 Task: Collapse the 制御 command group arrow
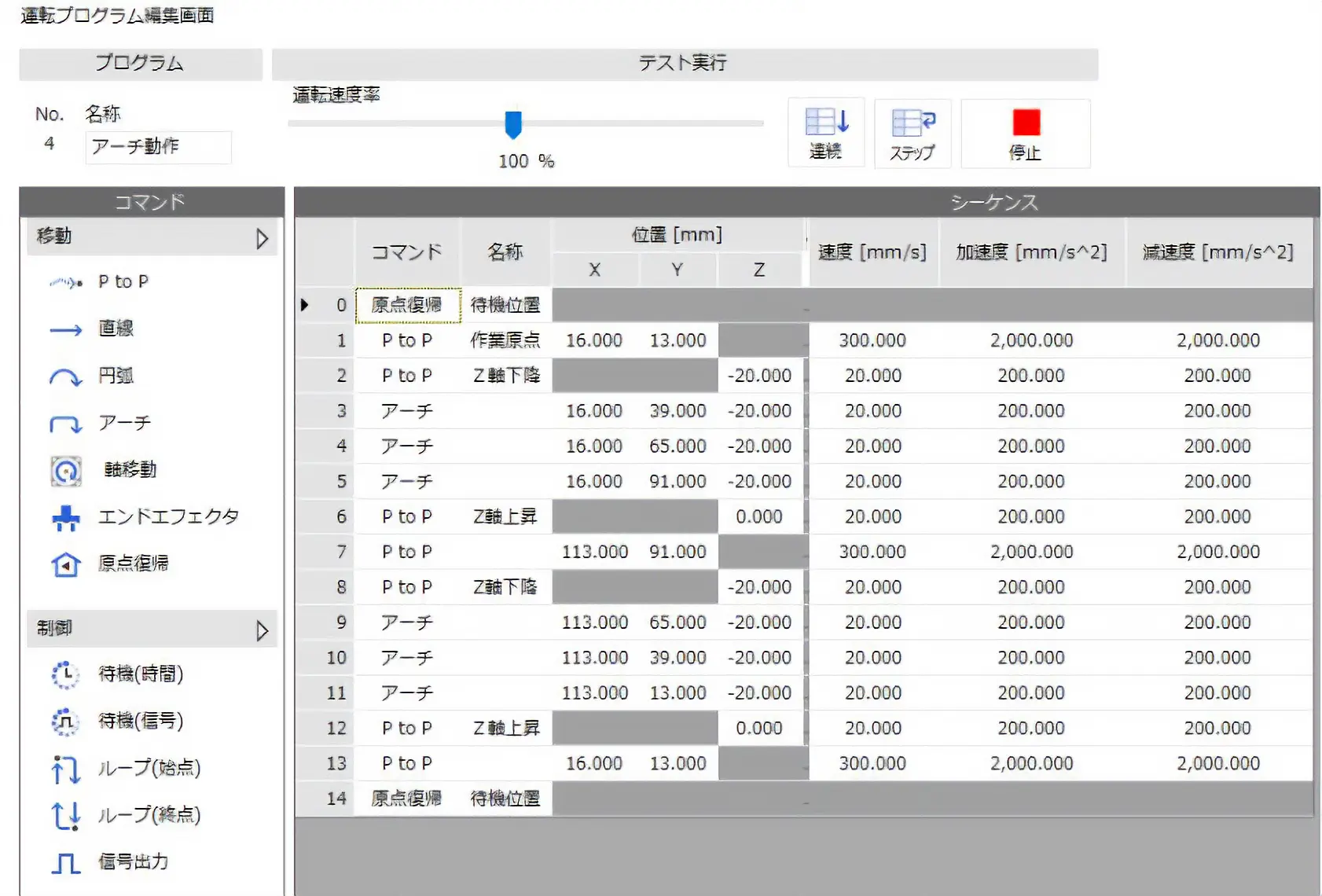[262, 630]
